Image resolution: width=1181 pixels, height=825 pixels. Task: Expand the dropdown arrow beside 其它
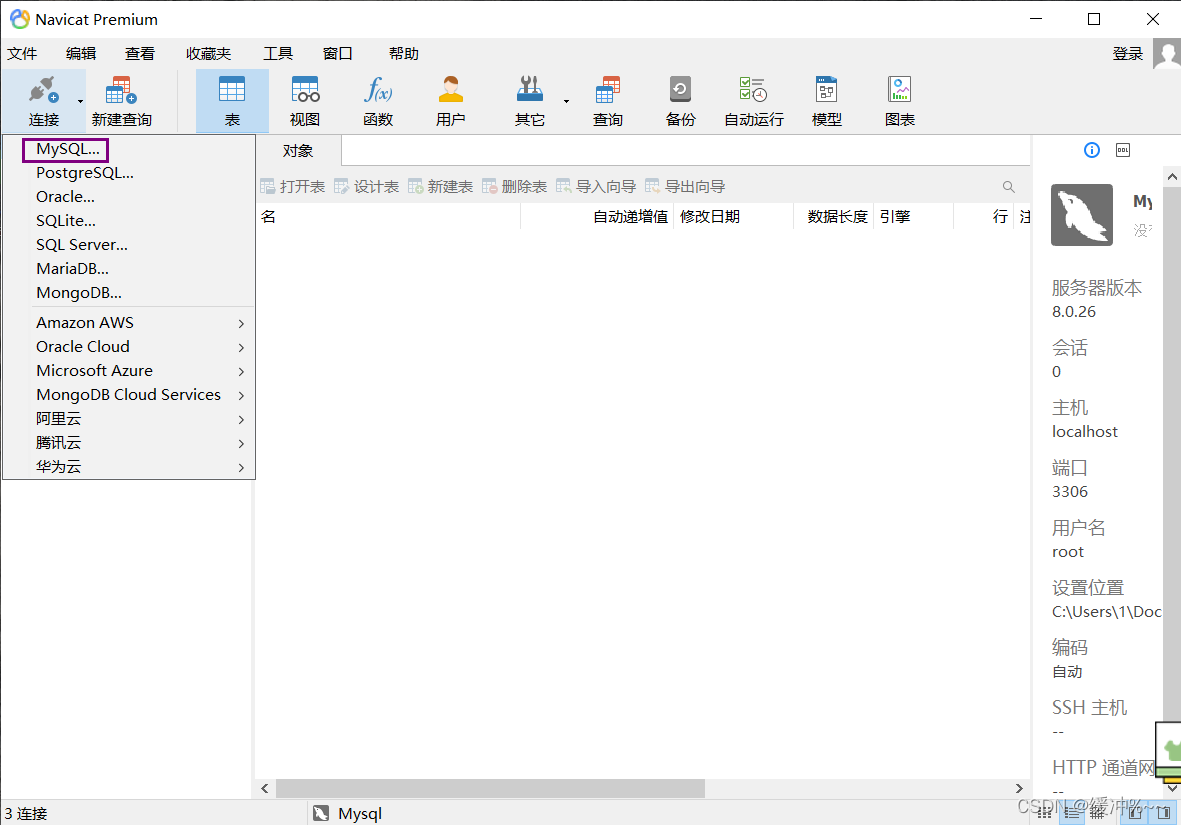(x=566, y=101)
